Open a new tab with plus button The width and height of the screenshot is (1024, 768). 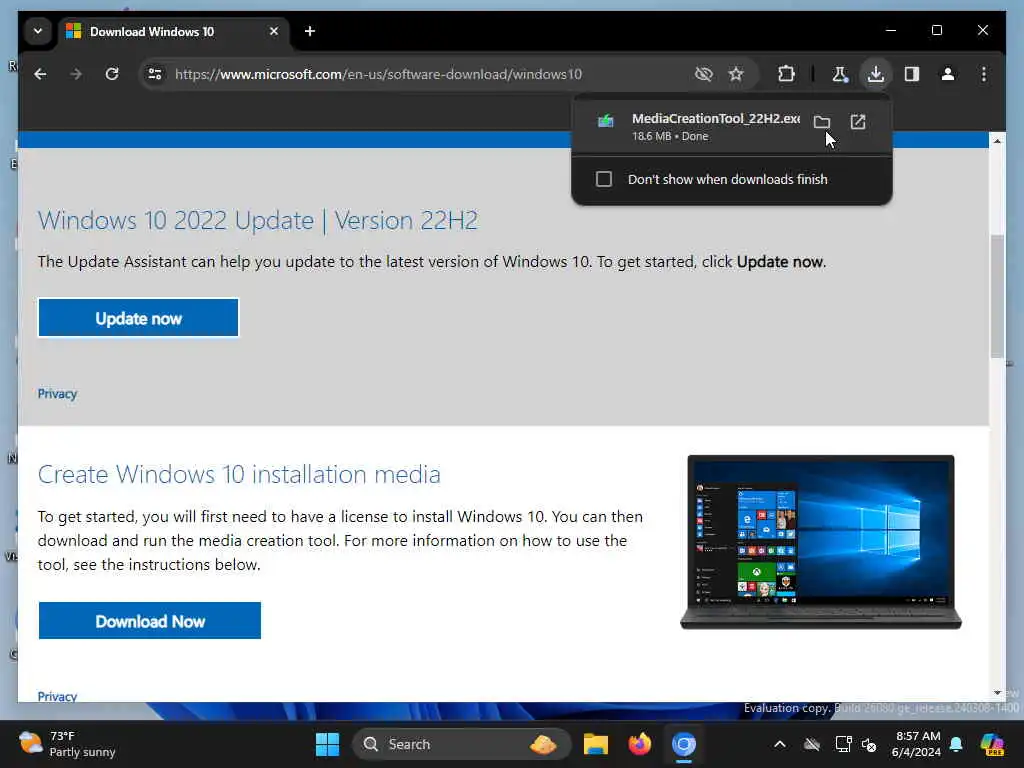[310, 31]
